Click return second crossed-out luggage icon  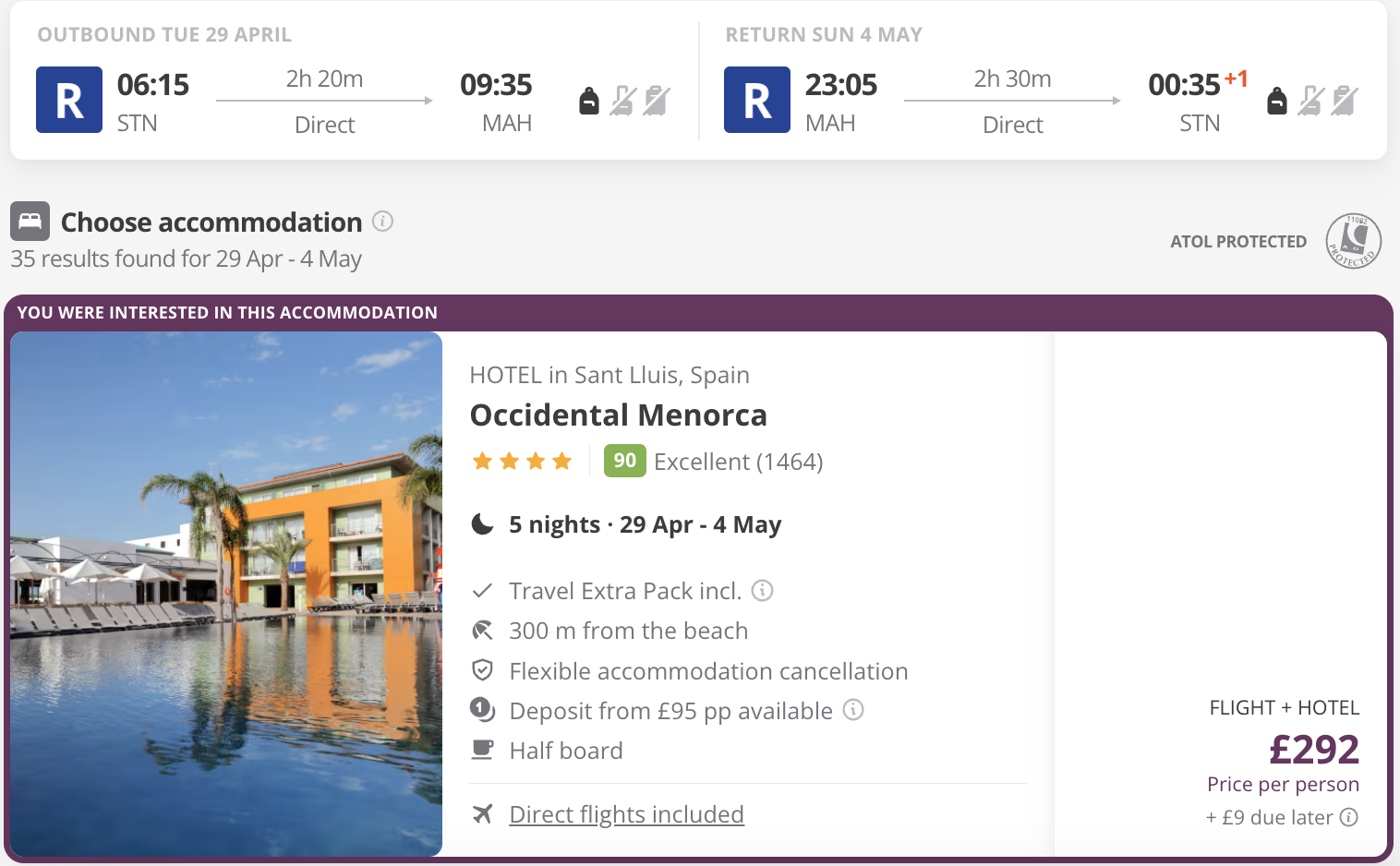point(1345,101)
